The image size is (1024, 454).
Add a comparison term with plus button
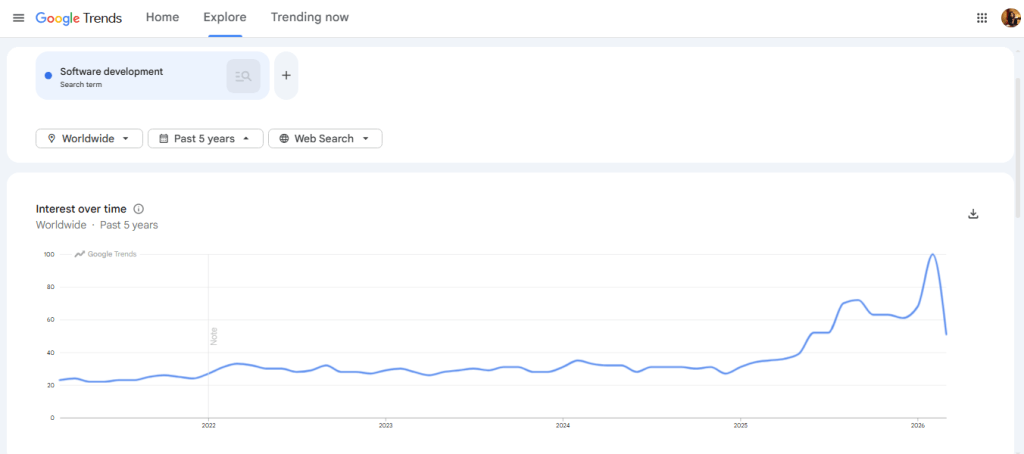(x=286, y=76)
